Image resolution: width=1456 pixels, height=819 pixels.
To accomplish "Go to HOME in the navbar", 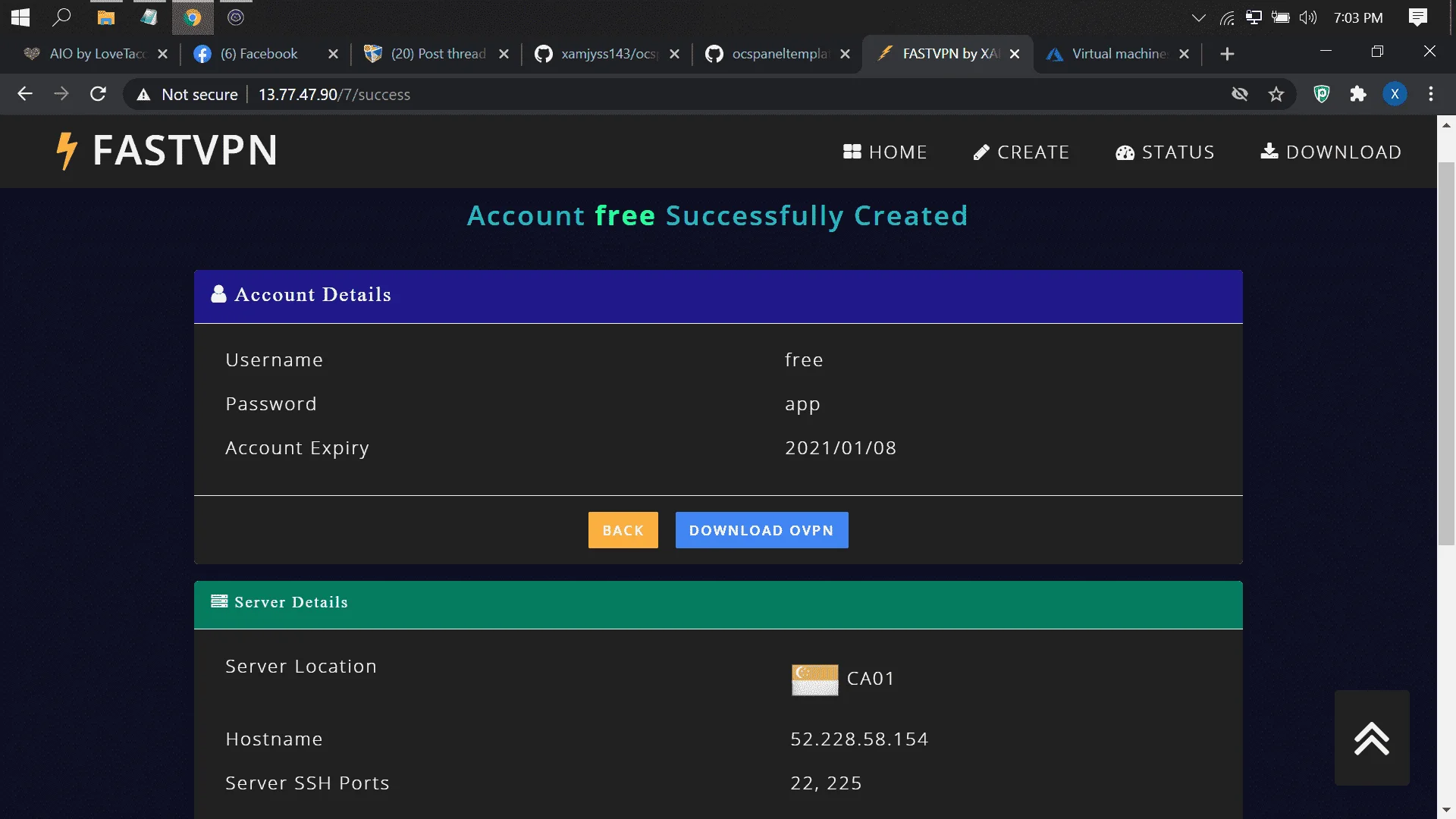I will point(885,152).
